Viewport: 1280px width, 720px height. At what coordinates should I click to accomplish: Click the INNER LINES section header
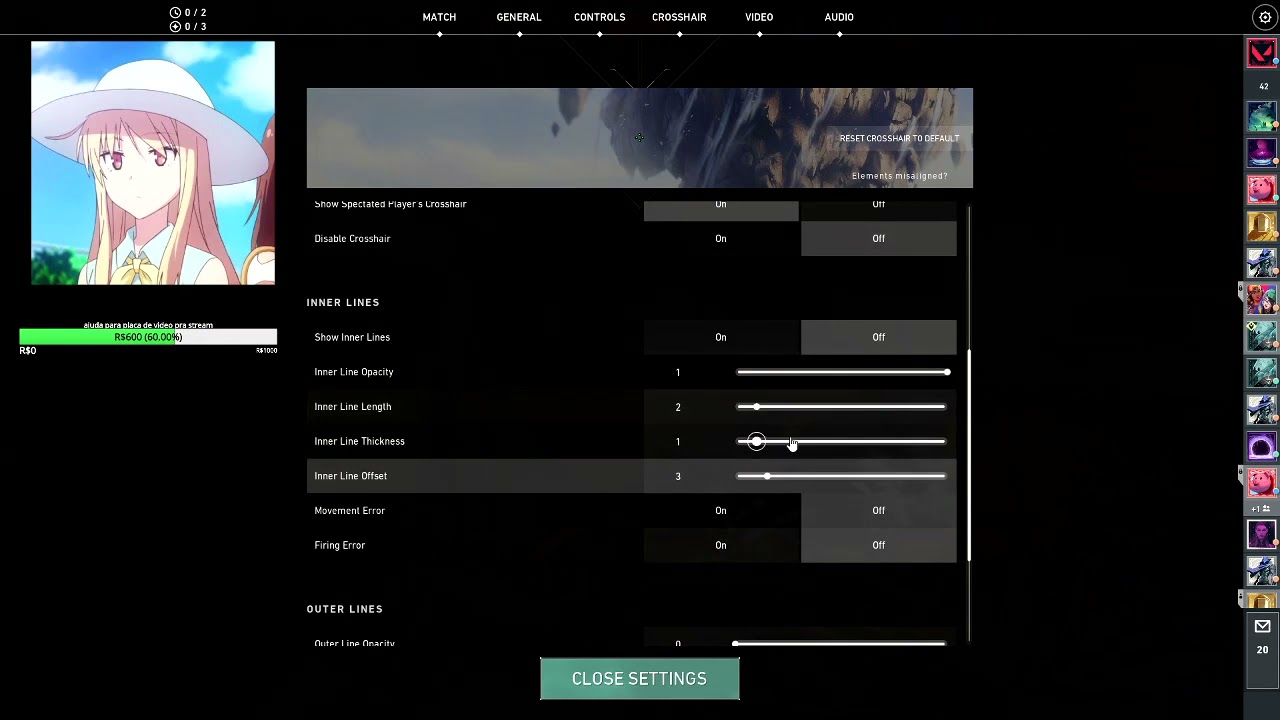tap(343, 302)
